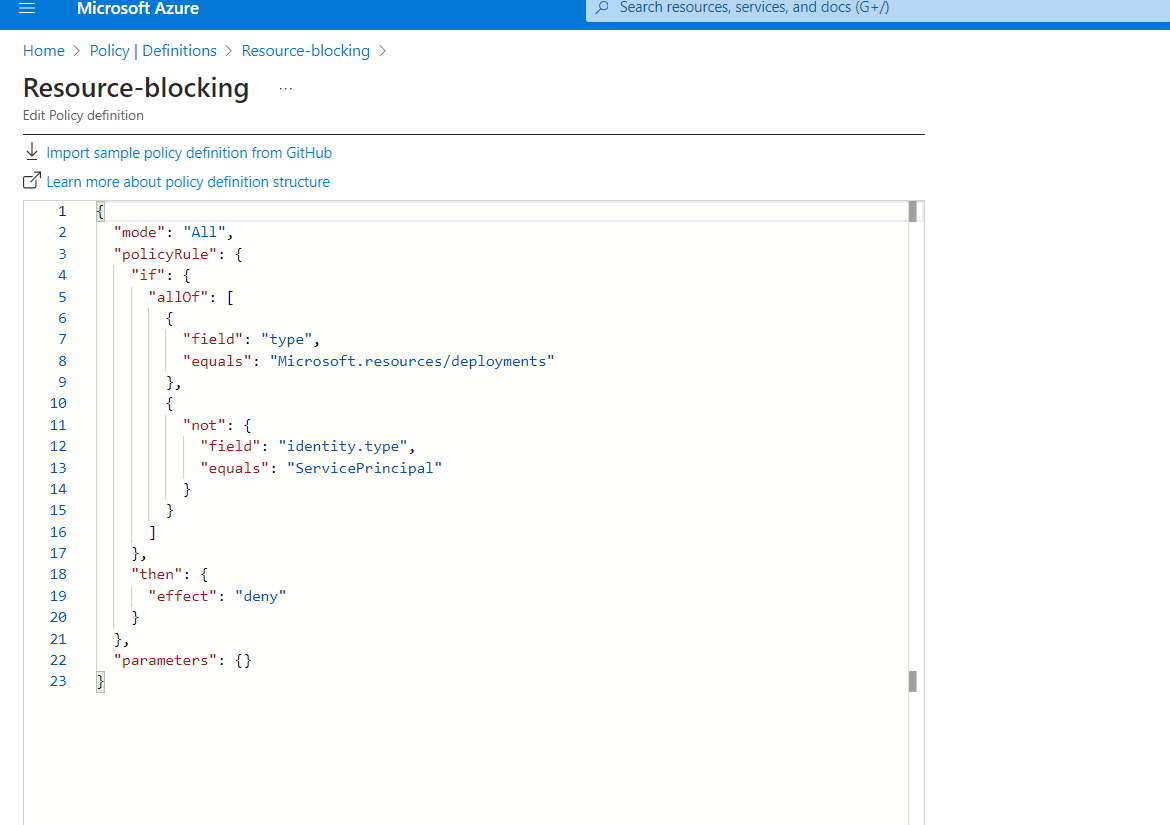This screenshot has width=1170, height=825.
Task: Click the "not" key on line 11
Action: [x=204, y=425]
